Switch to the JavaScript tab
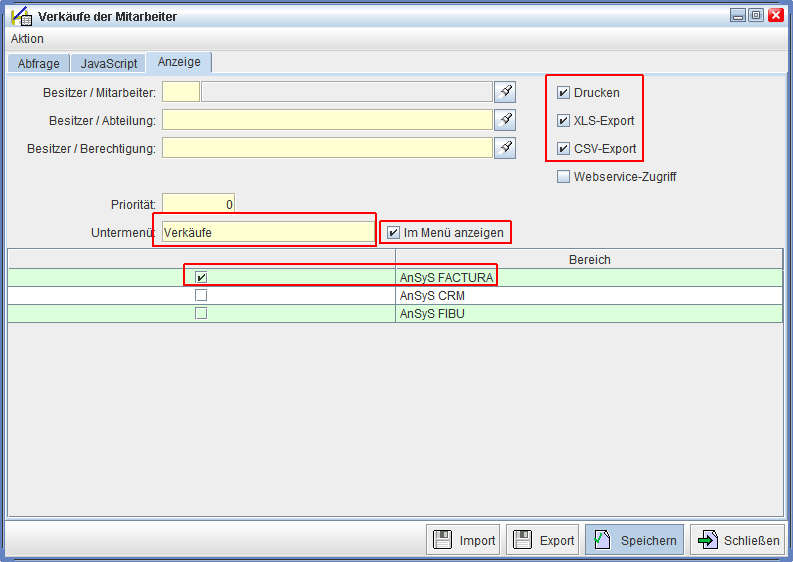Image resolution: width=793 pixels, height=562 pixels. click(x=109, y=63)
